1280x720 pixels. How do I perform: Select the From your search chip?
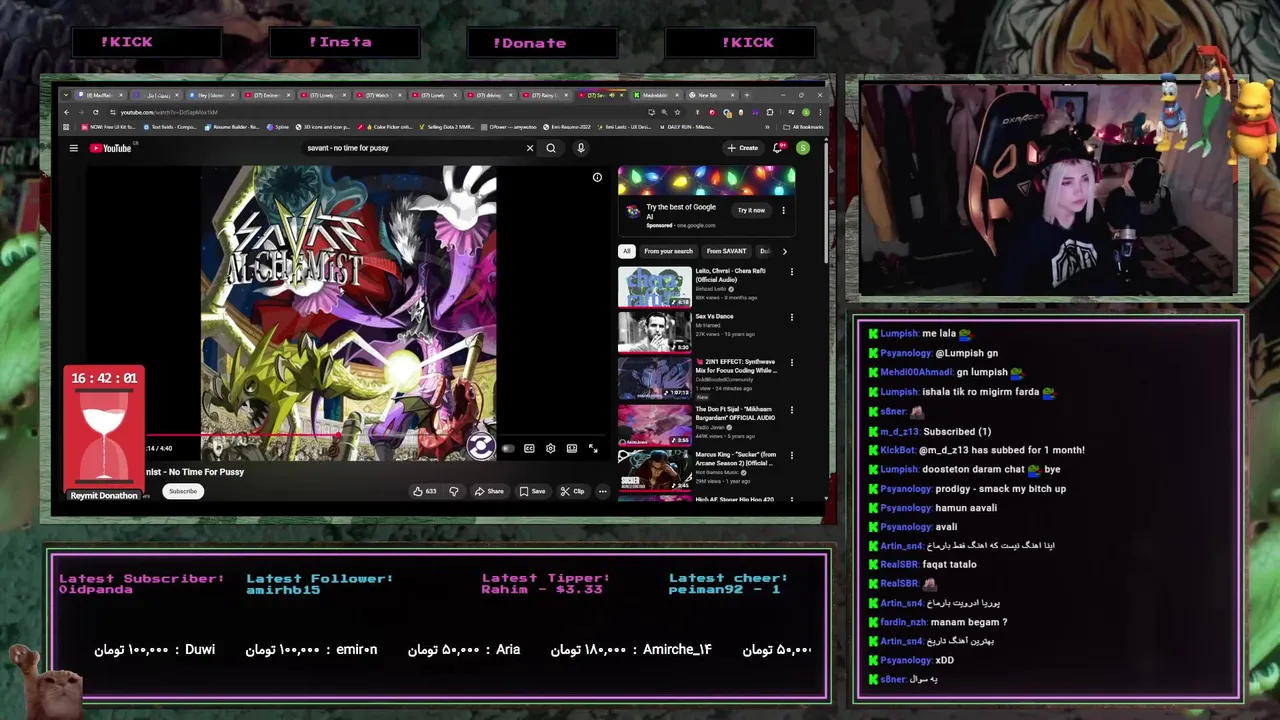pos(668,251)
